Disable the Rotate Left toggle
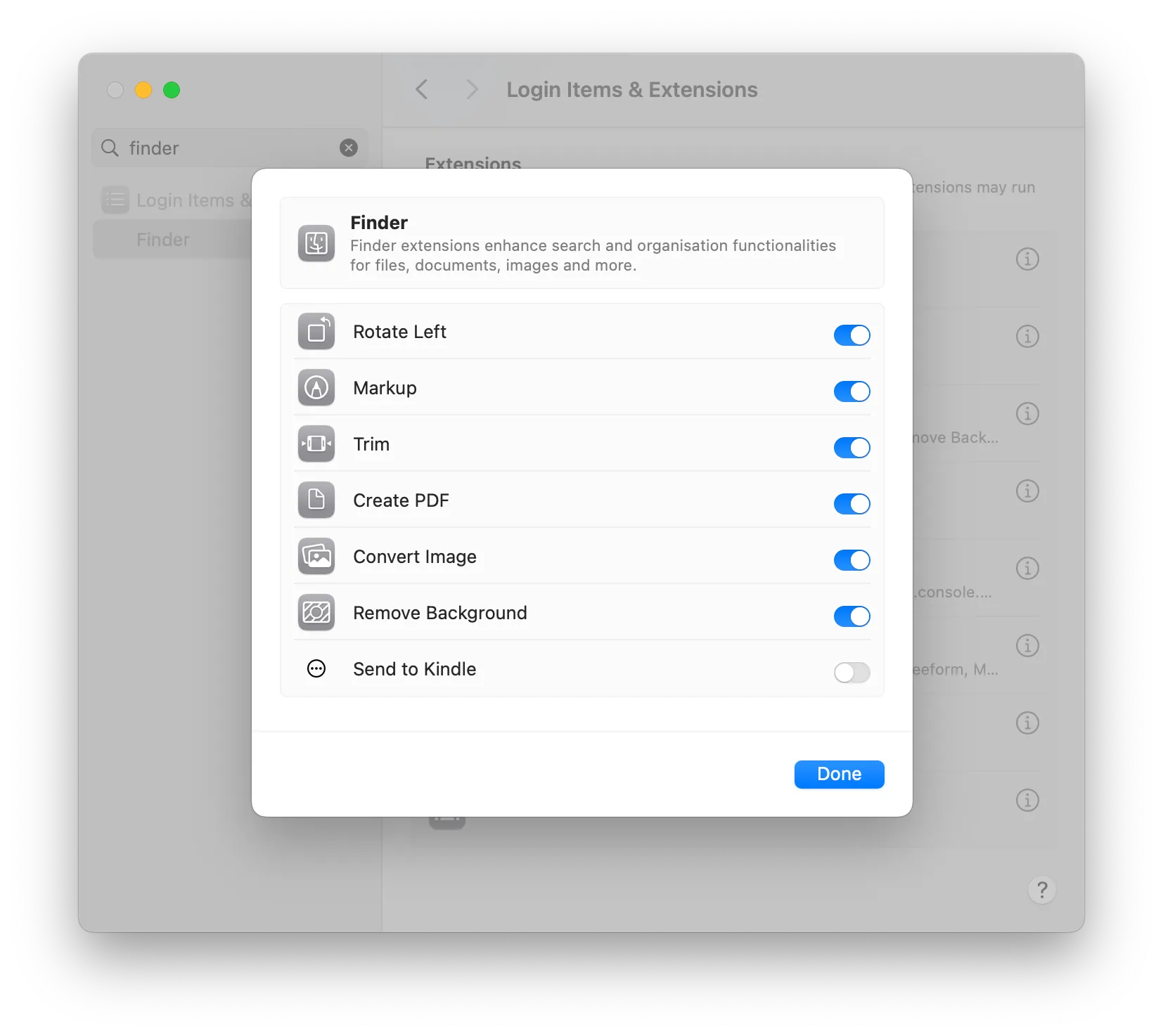The height and width of the screenshot is (1036, 1163). [x=852, y=335]
